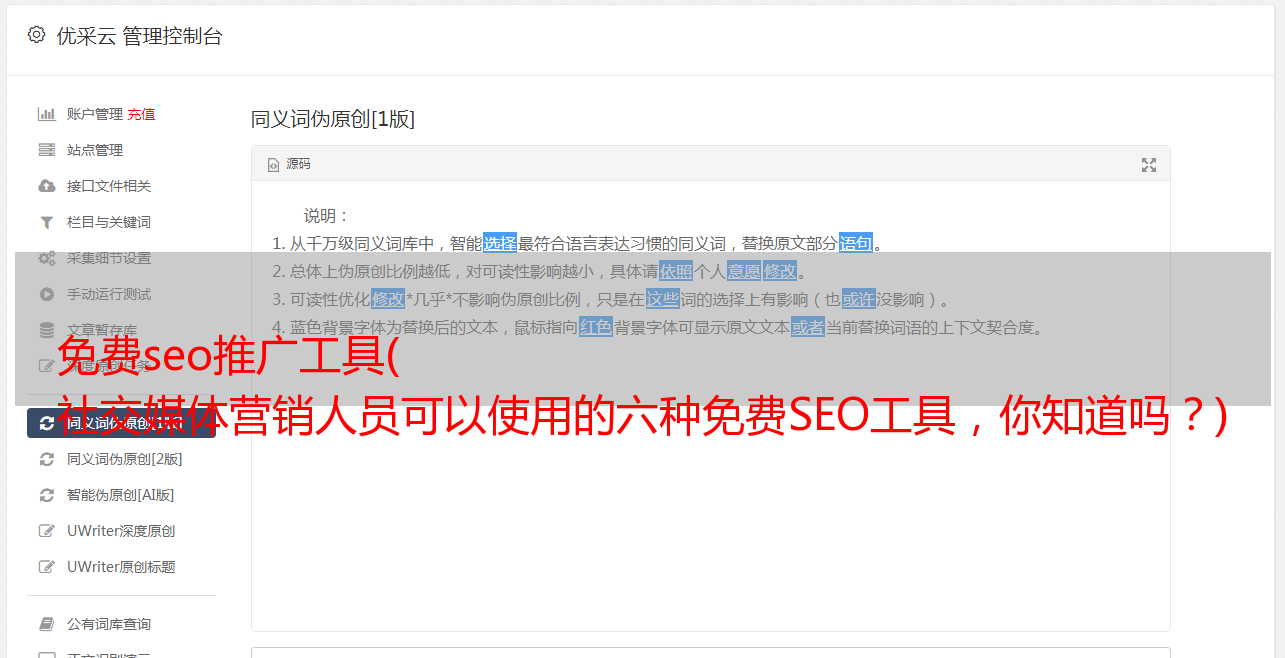
Task: Click the edit icon beside UWriter深度原创
Action: pyautogui.click(x=46, y=531)
